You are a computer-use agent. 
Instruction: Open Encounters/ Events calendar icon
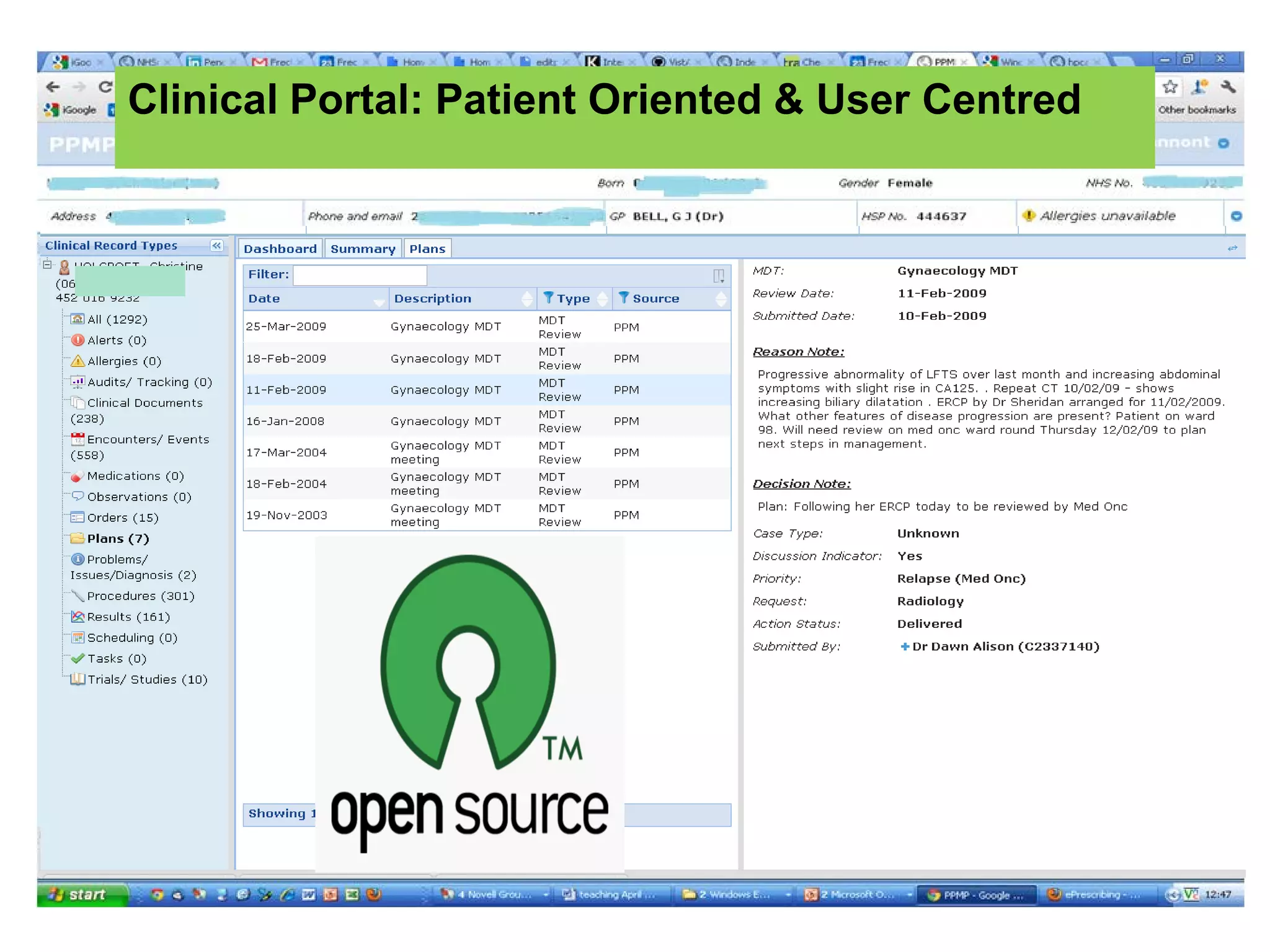pos(78,439)
